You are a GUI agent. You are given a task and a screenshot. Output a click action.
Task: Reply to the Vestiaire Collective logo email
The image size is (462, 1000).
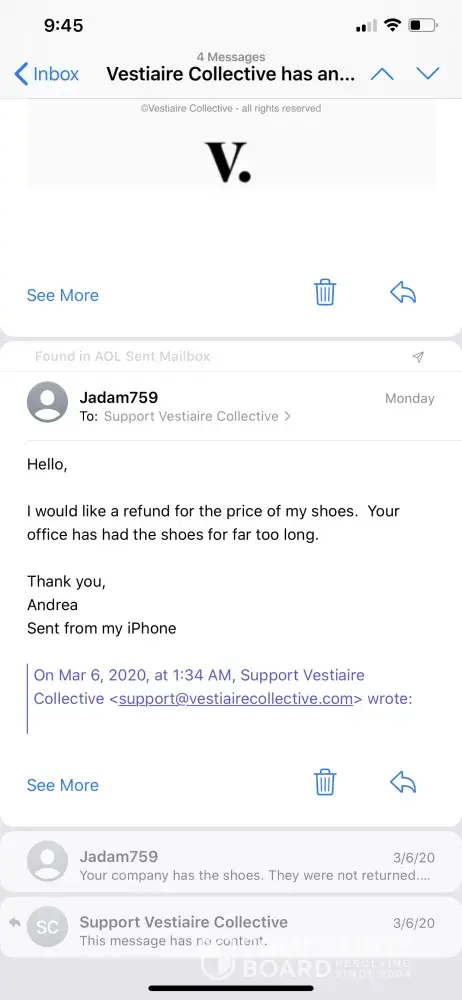coord(403,293)
